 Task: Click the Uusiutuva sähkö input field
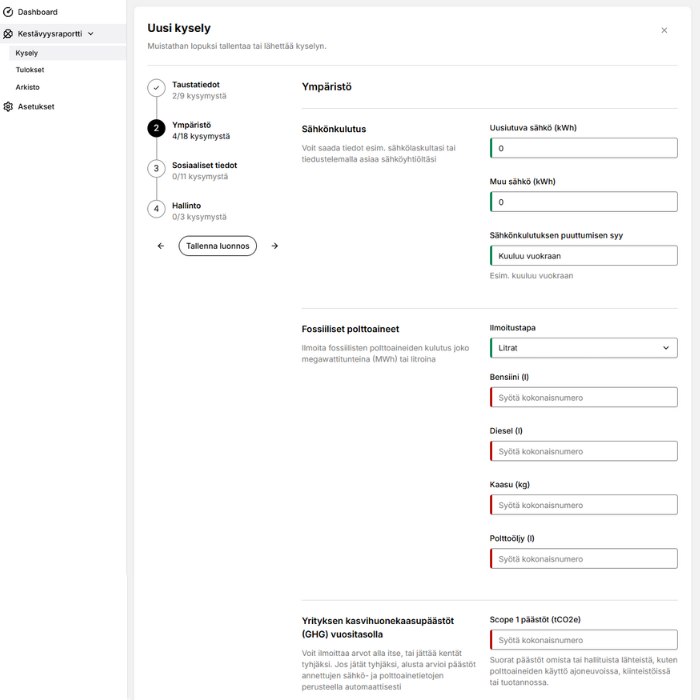(x=583, y=148)
